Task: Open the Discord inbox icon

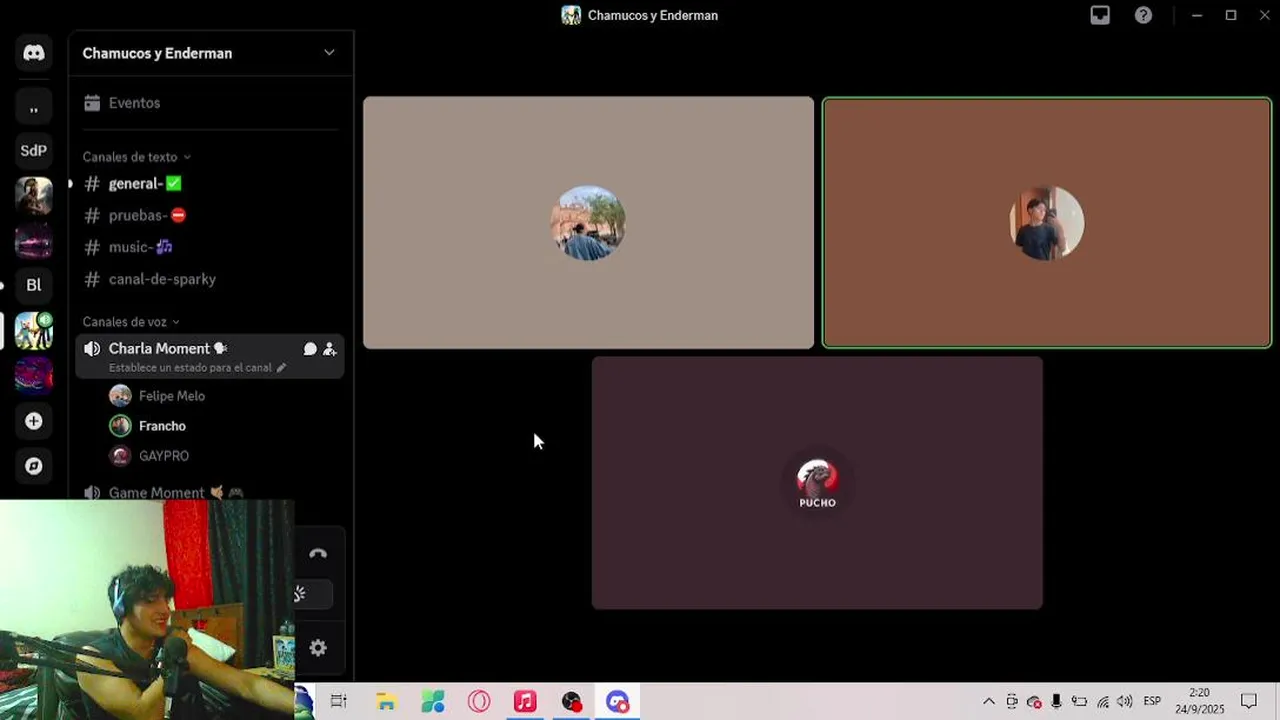Action: pyautogui.click(x=1100, y=15)
